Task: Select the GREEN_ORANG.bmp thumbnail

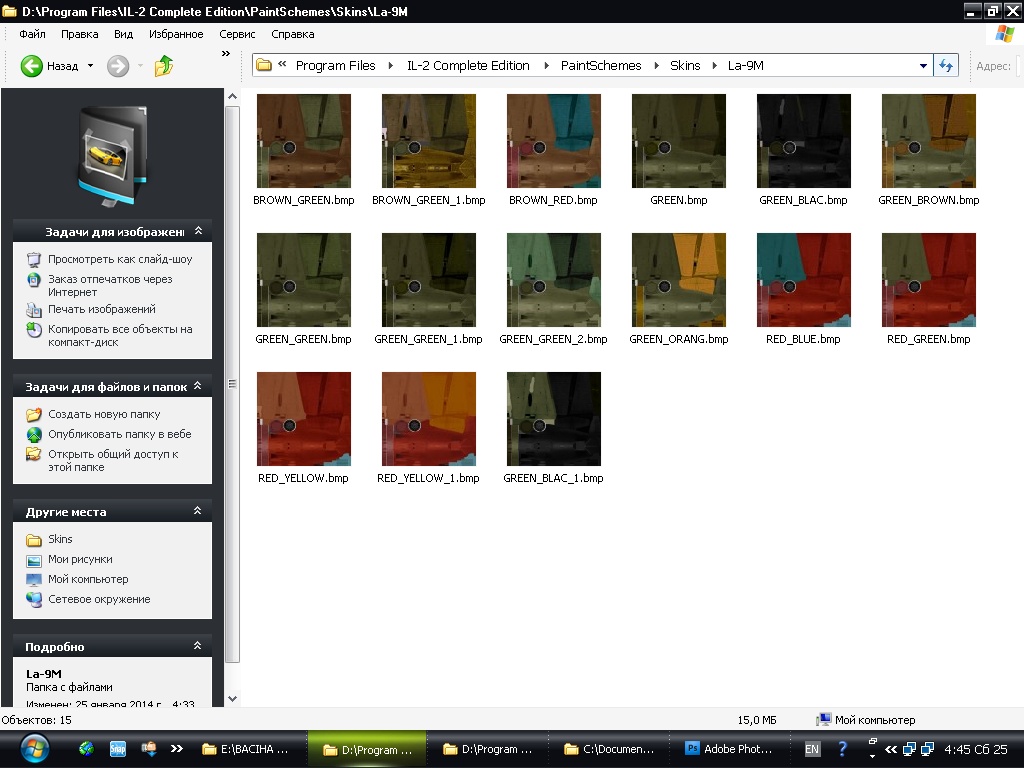Action: point(679,280)
